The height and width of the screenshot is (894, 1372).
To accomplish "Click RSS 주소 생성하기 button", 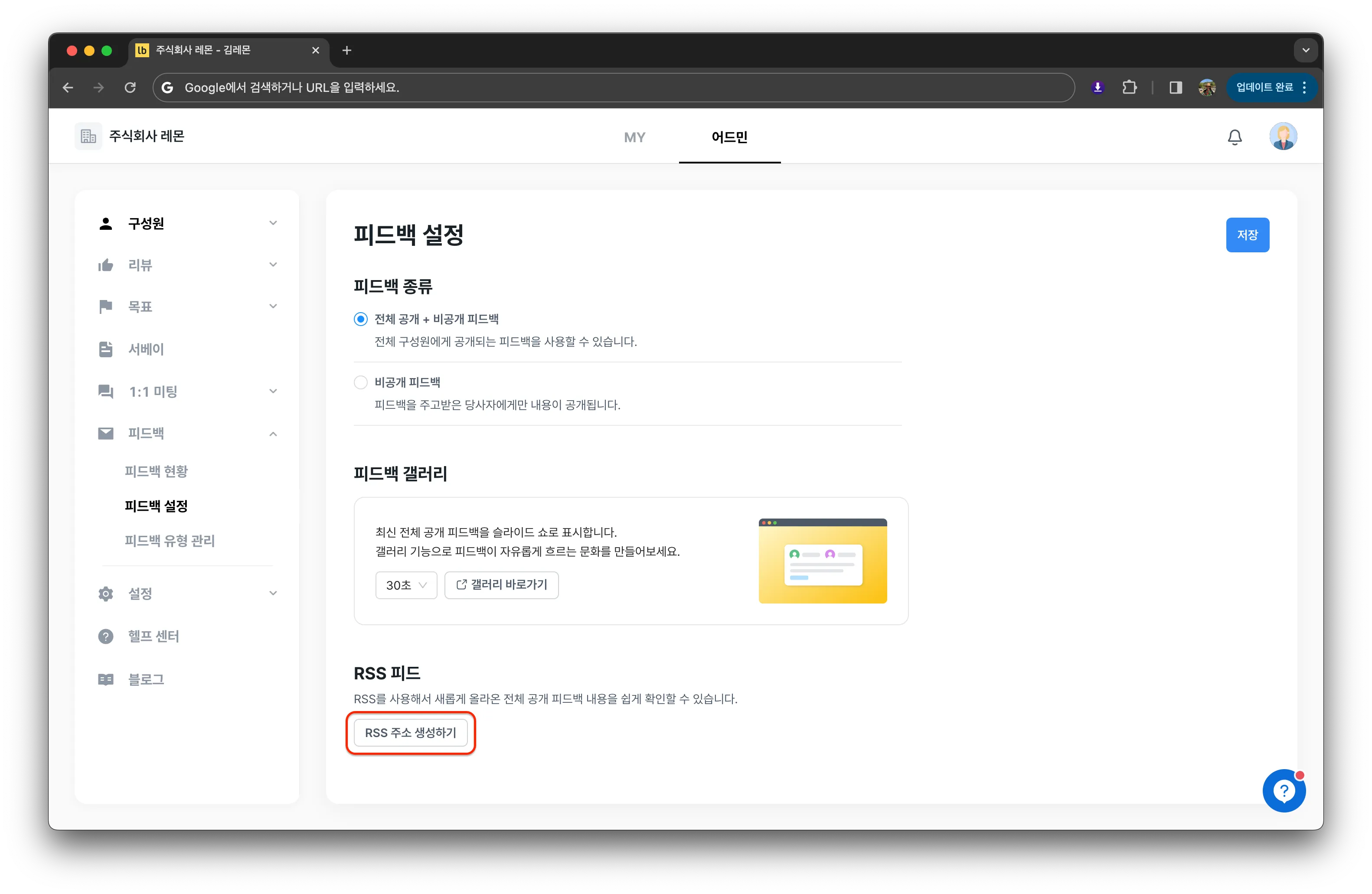I will [x=411, y=733].
